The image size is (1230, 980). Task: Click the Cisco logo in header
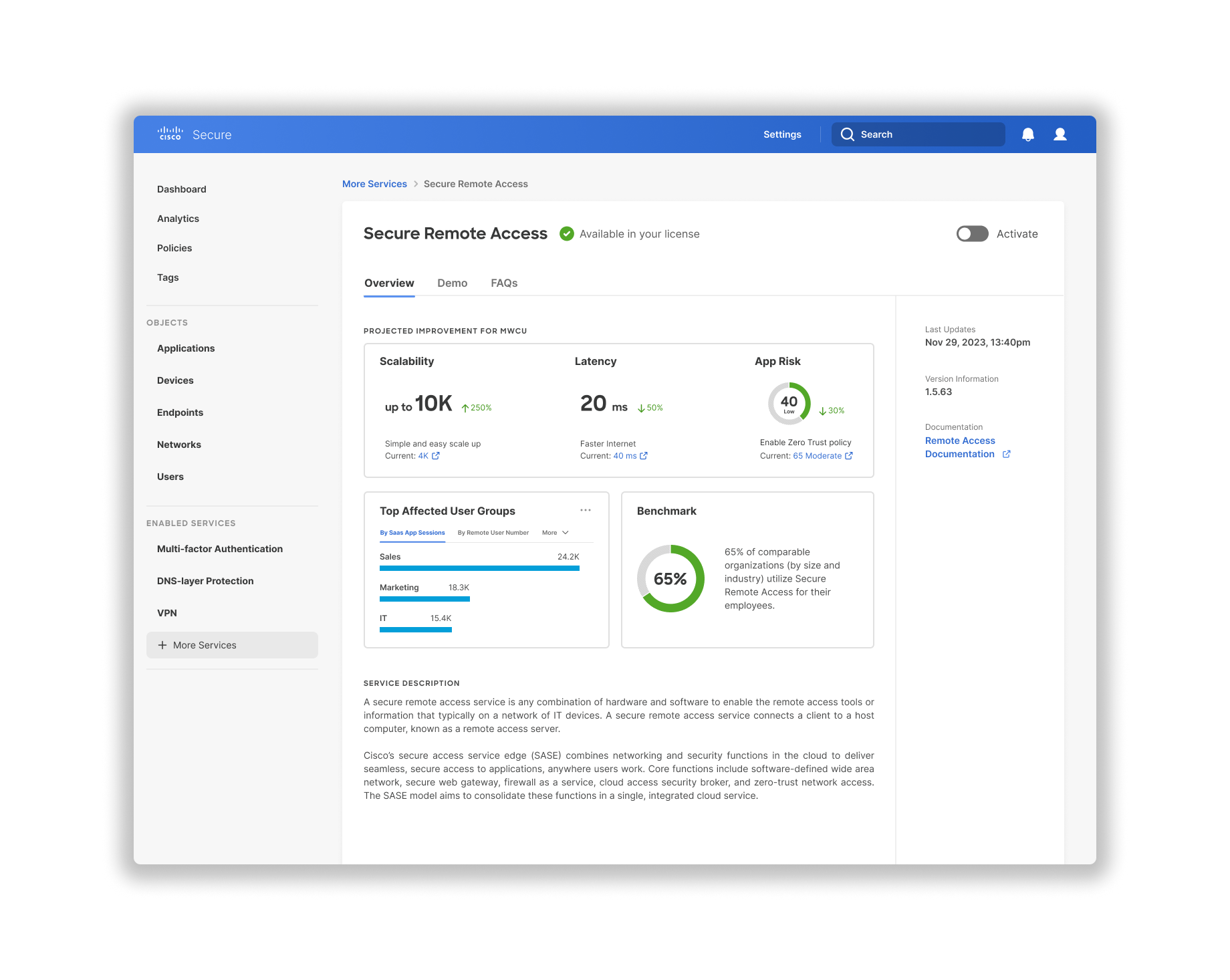coord(170,134)
